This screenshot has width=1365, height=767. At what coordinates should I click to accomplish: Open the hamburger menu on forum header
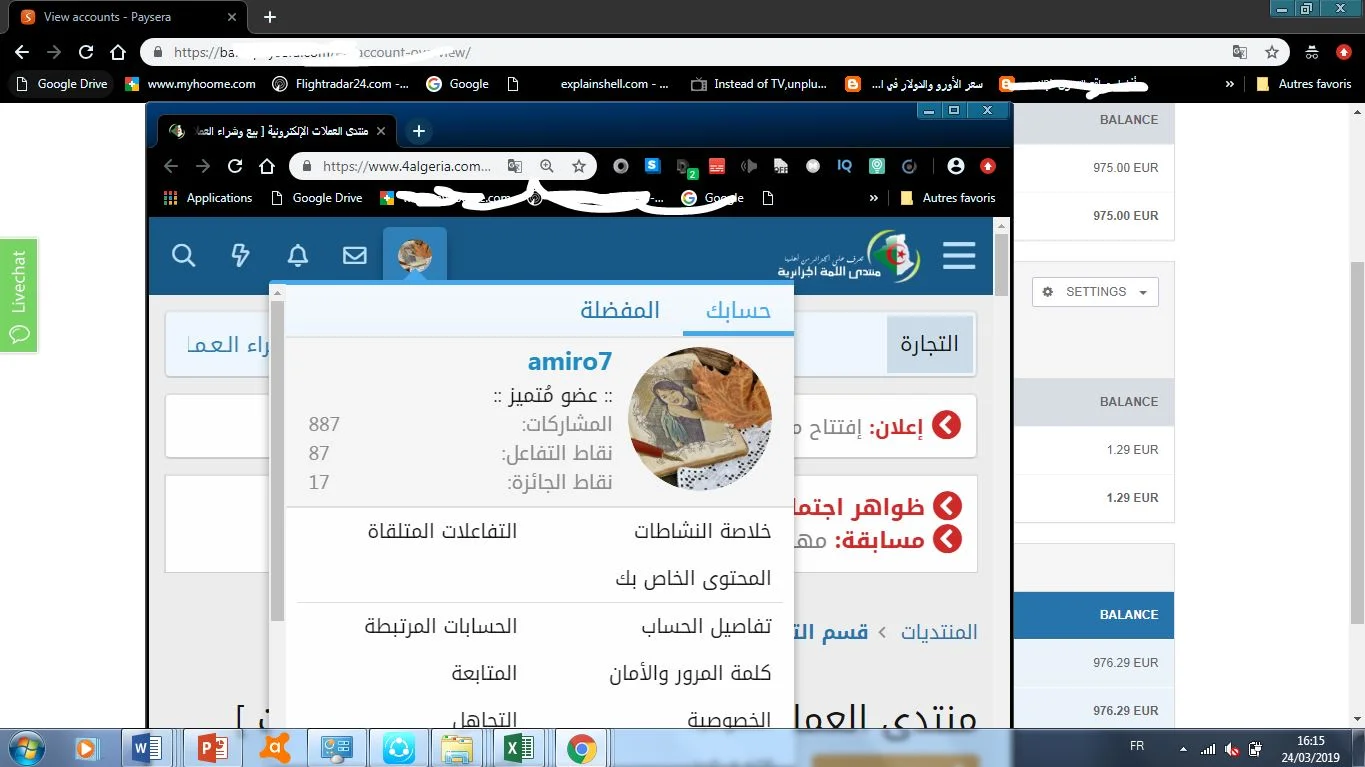tap(958, 256)
